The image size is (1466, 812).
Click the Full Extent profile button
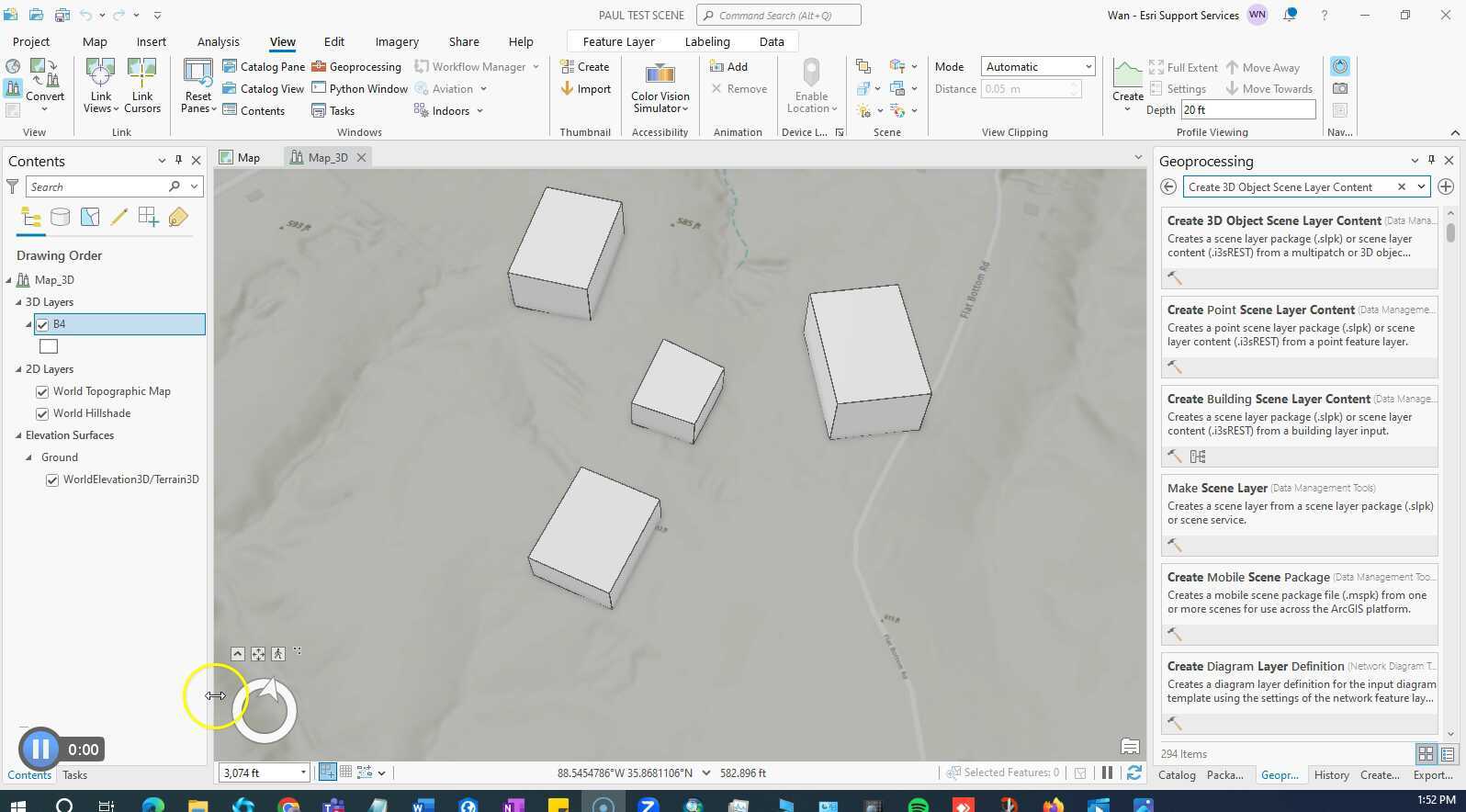pyautogui.click(x=1183, y=67)
